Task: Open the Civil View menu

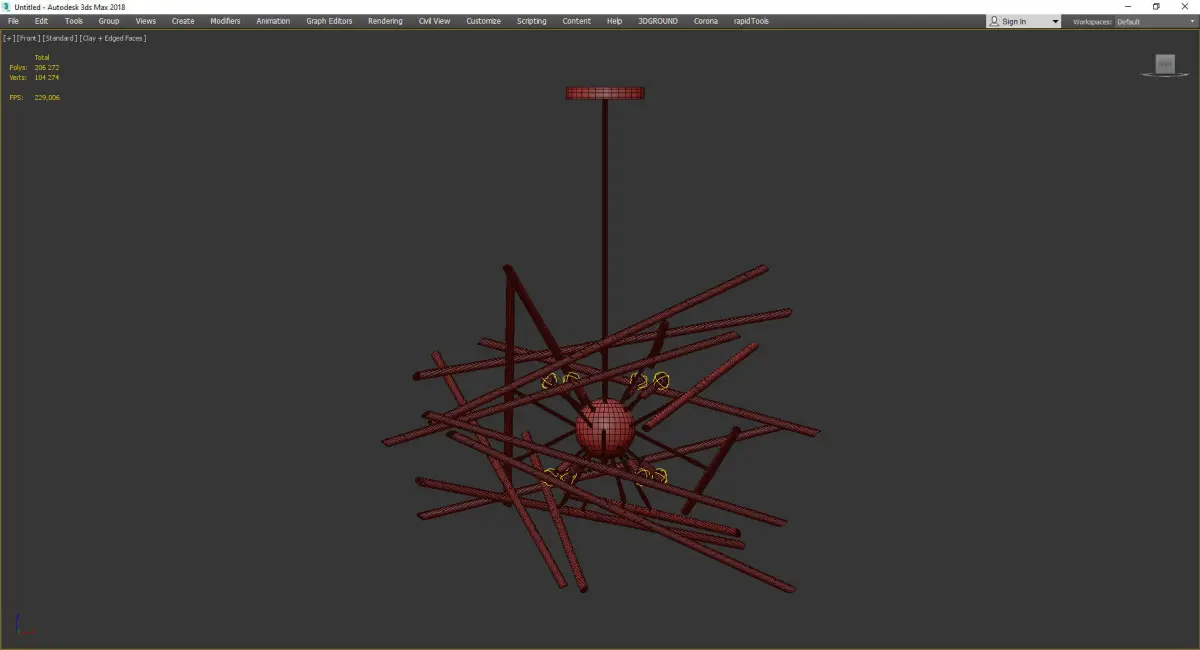Action: [434, 21]
